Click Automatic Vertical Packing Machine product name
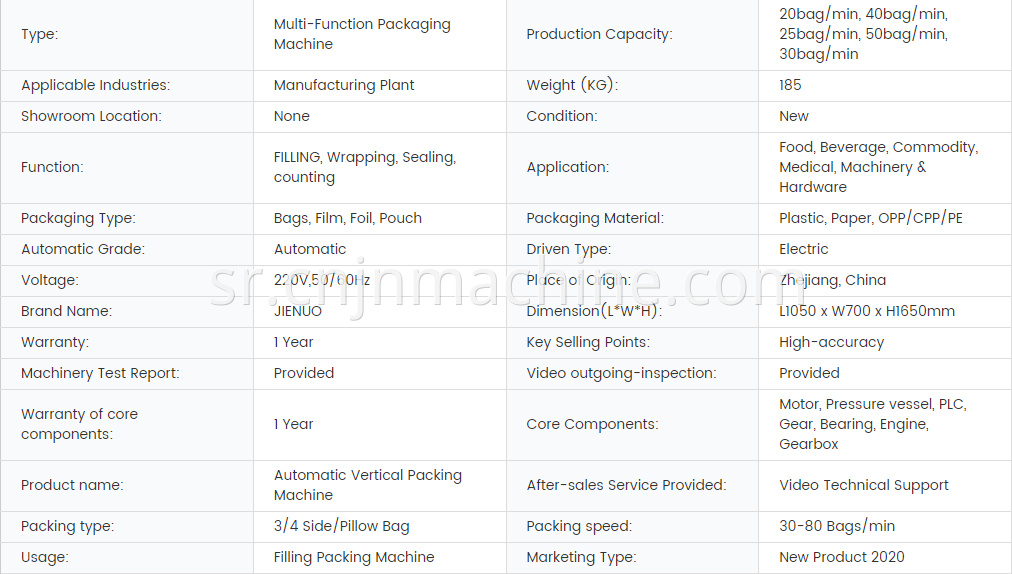This screenshot has width=1012, height=574. pyautogui.click(x=368, y=485)
